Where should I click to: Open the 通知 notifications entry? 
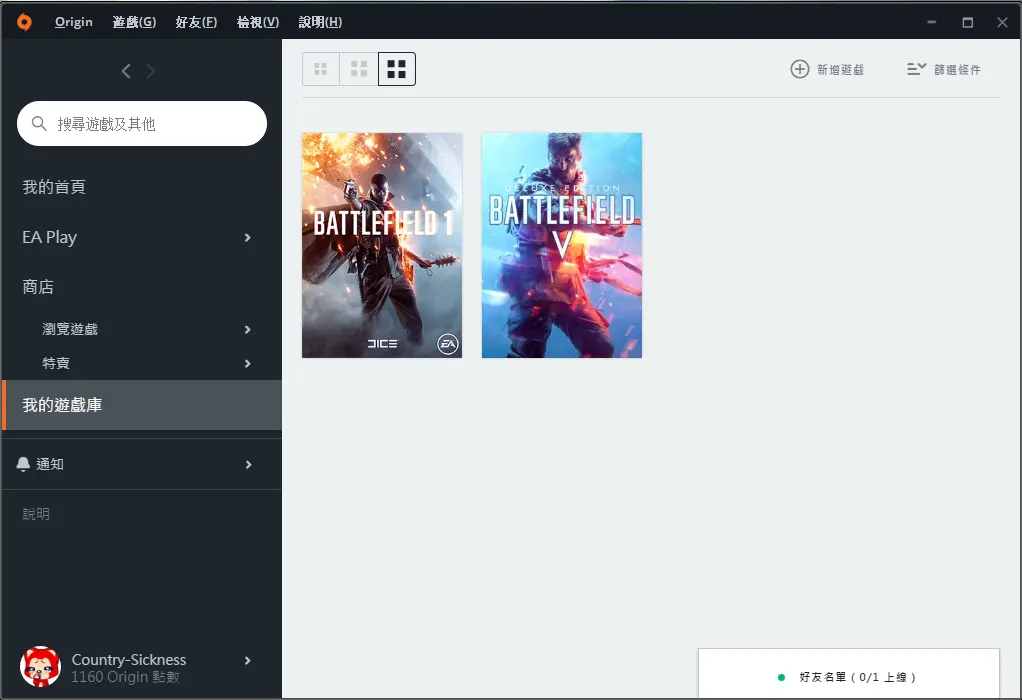point(141,464)
